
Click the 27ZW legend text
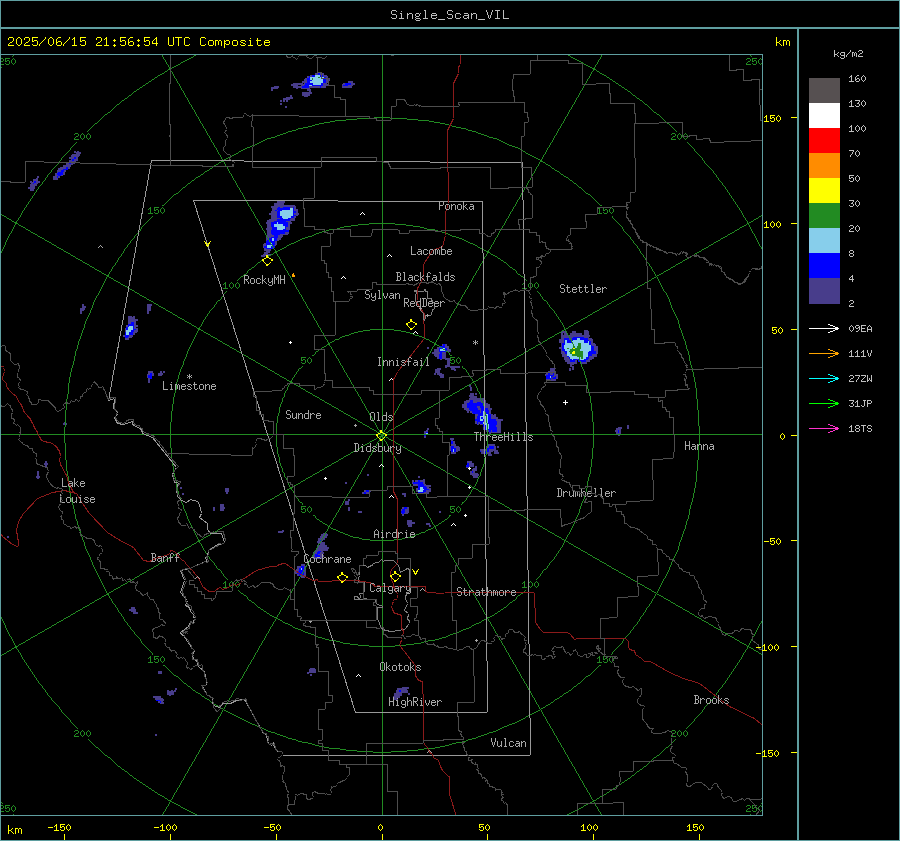860,378
